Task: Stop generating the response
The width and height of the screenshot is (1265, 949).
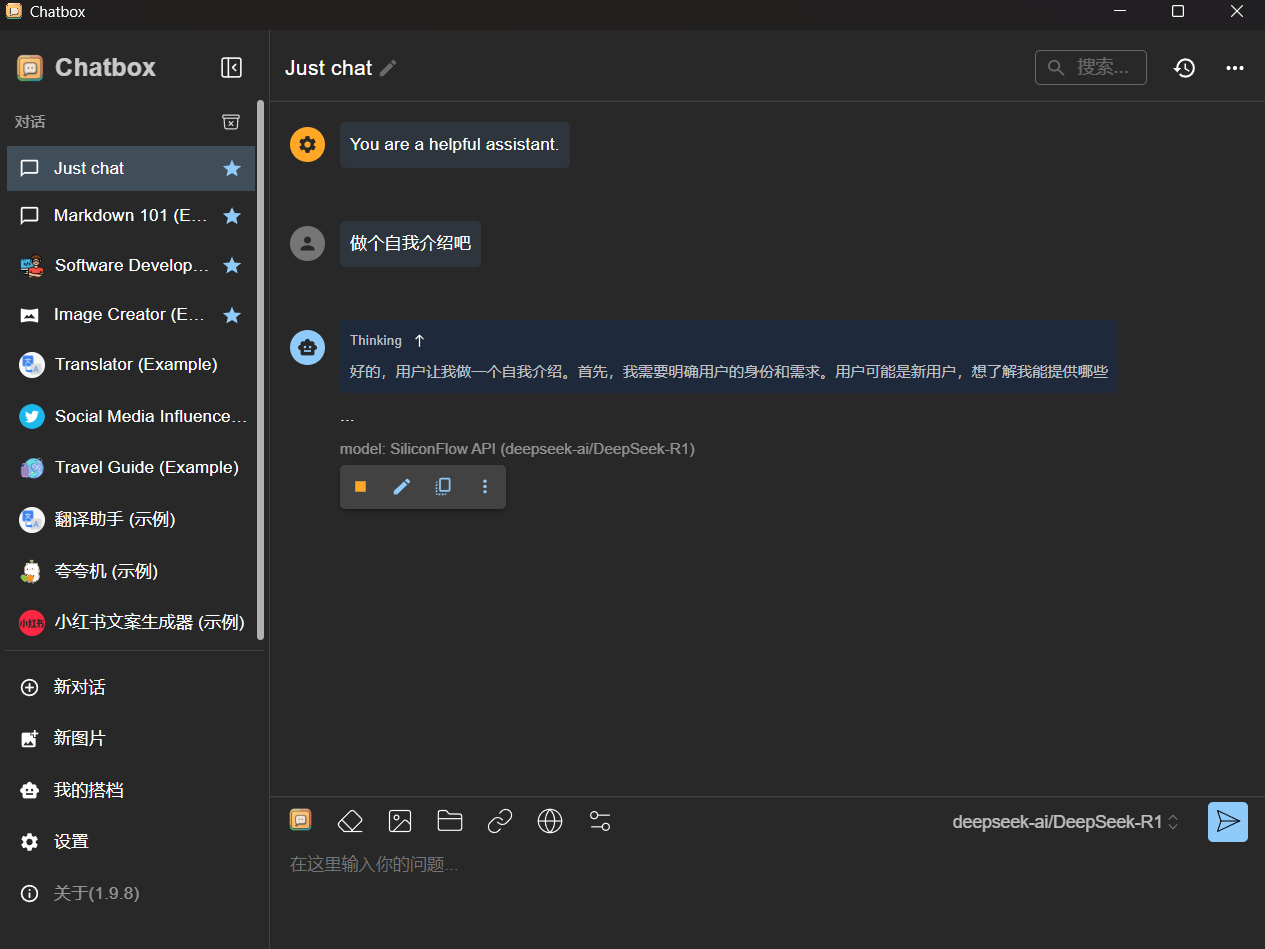Action: coord(361,487)
